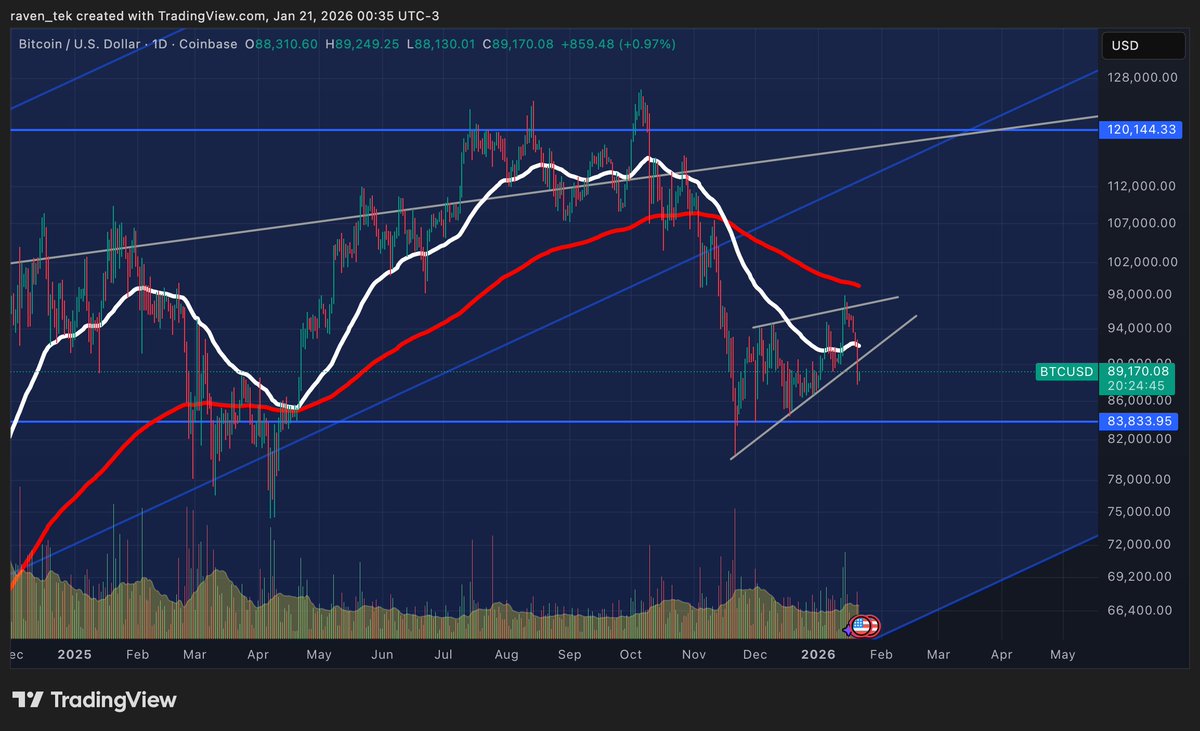
Task: Click the Sep label on the time axis
Action: pyautogui.click(x=569, y=655)
